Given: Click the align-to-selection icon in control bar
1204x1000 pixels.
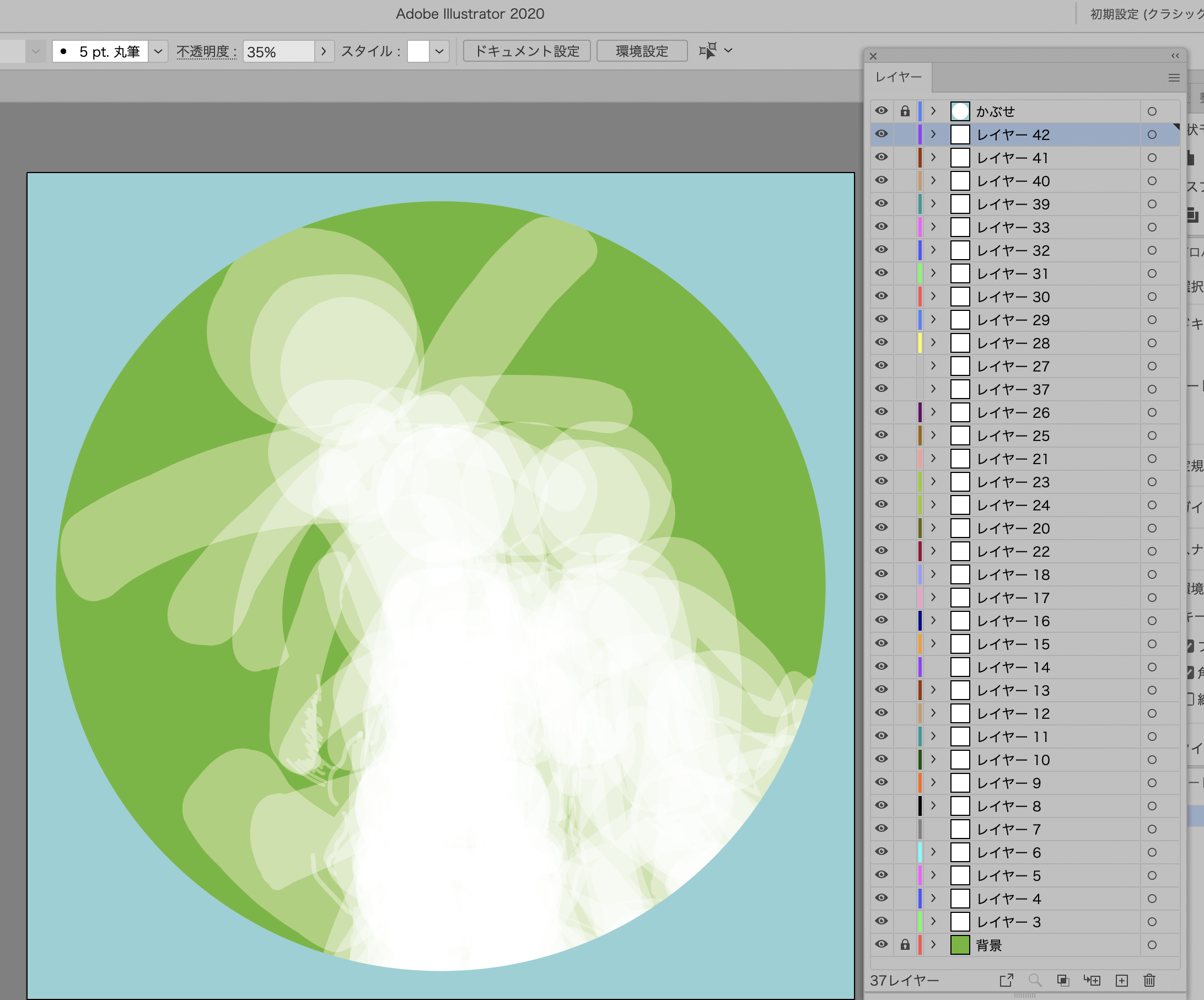Looking at the screenshot, I should pos(708,51).
